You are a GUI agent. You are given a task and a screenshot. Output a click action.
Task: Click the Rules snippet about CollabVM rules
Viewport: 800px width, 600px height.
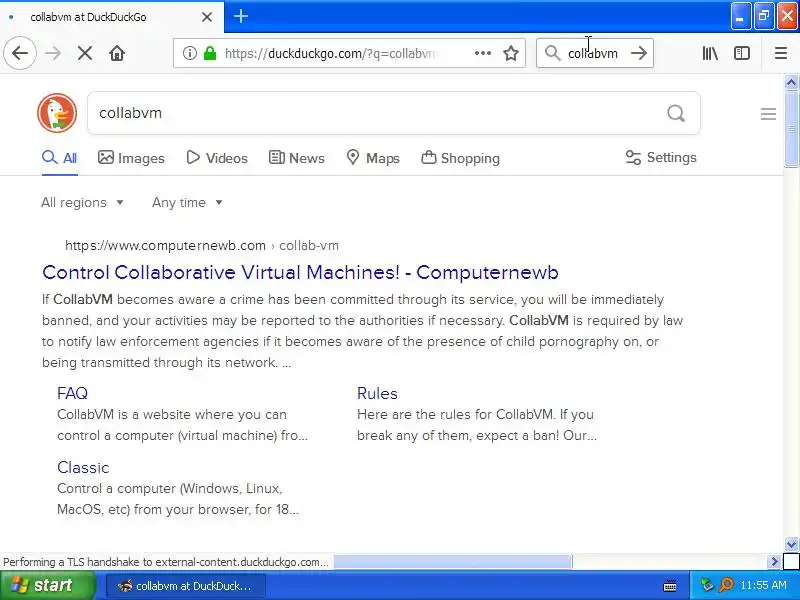coord(477,425)
